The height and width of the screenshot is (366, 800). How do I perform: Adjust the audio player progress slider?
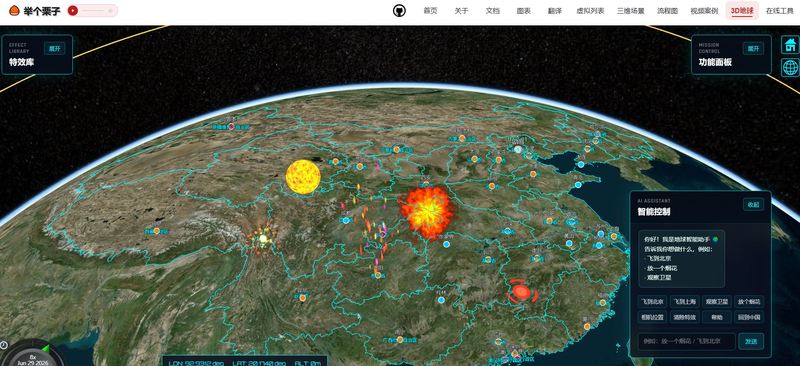(x=97, y=11)
